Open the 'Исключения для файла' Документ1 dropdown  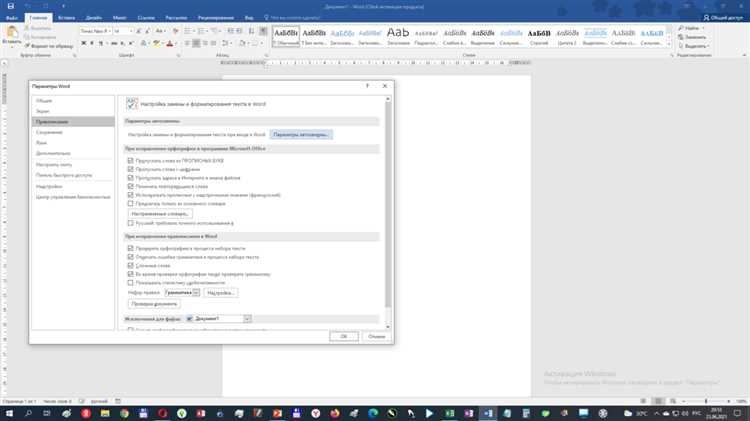click(x=247, y=319)
